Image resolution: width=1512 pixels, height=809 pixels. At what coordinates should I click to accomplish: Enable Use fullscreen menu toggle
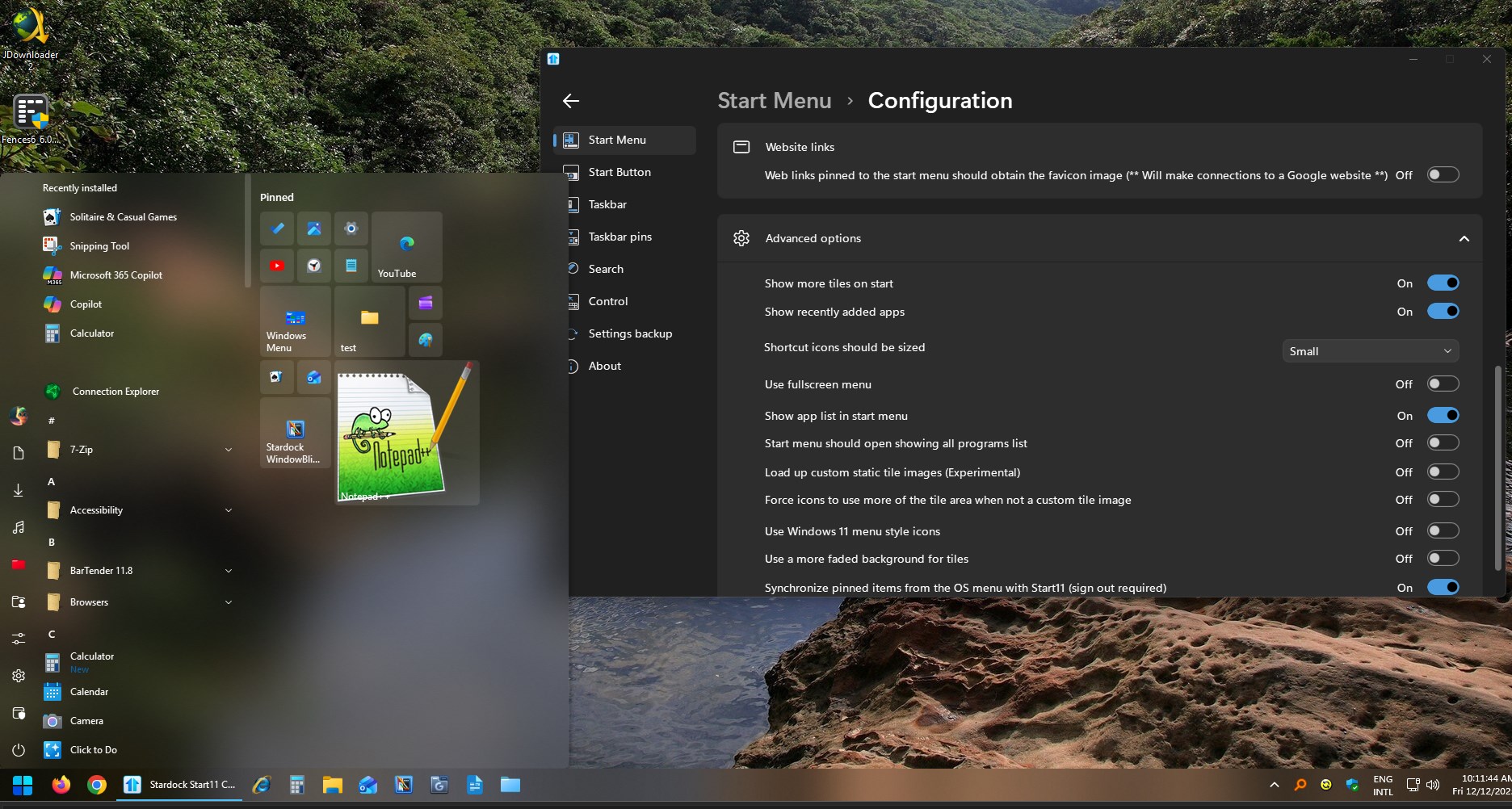(1443, 384)
